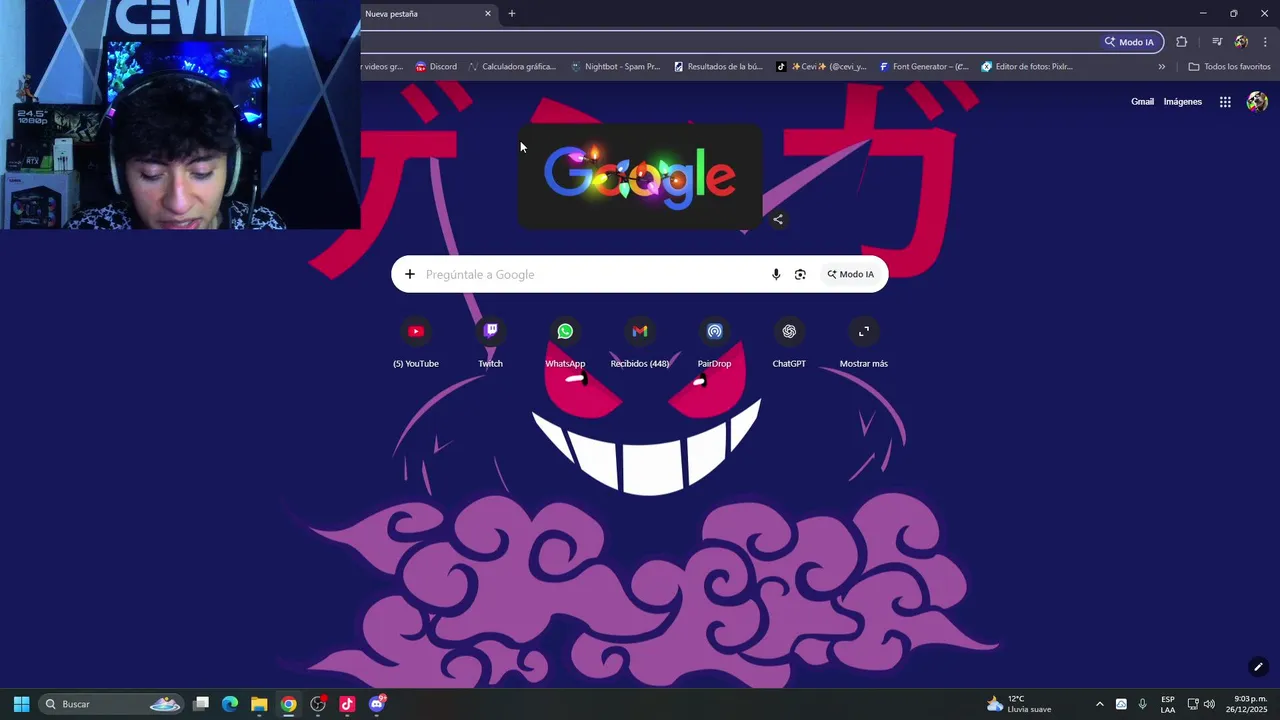Switch the ESP LAA input language
The width and height of the screenshot is (1280, 720).
click(x=1168, y=704)
